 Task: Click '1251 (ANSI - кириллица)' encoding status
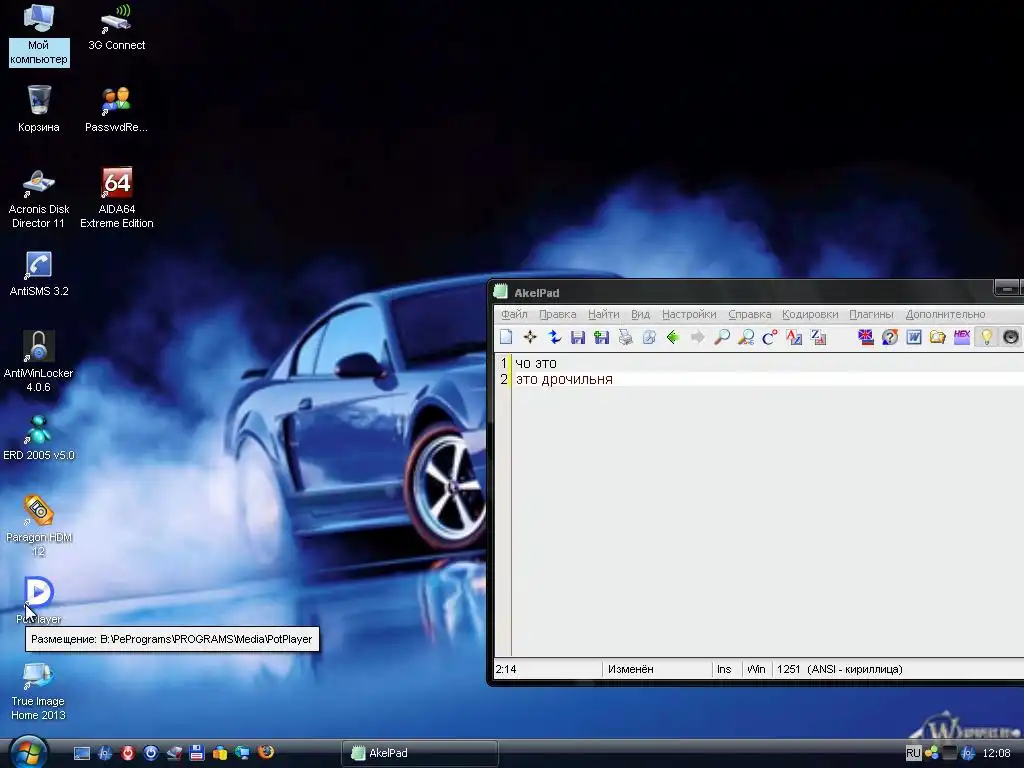pyautogui.click(x=840, y=669)
